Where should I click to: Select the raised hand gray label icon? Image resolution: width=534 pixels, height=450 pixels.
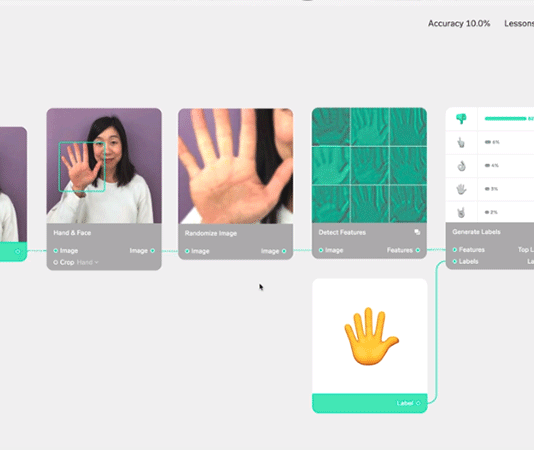click(461, 189)
